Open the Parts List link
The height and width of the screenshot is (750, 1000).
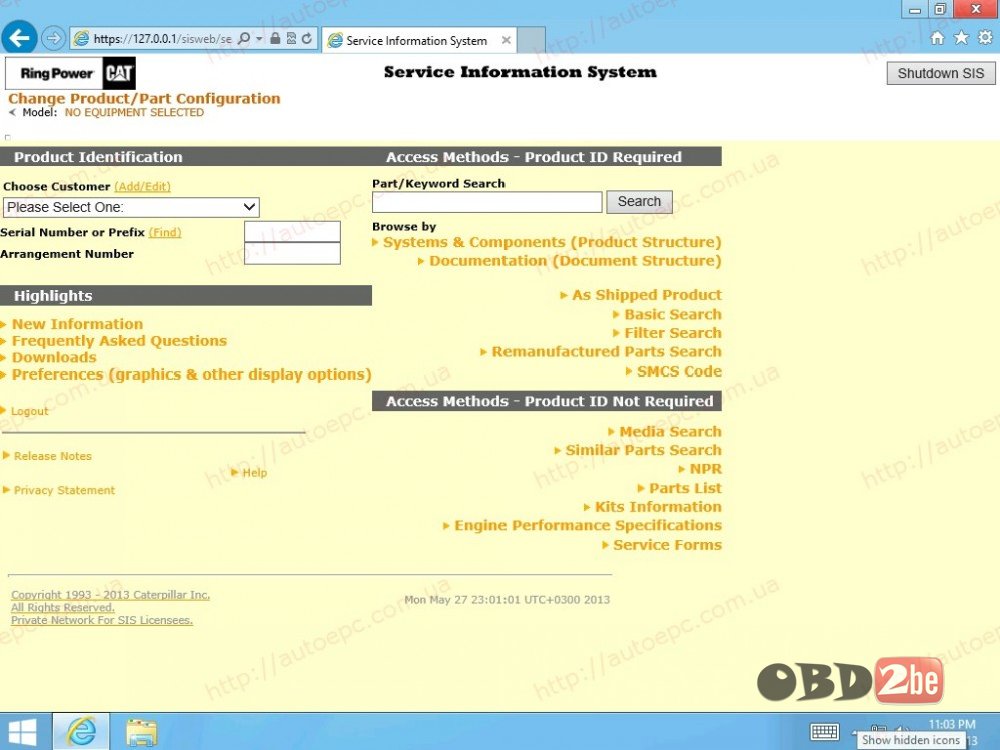click(686, 488)
